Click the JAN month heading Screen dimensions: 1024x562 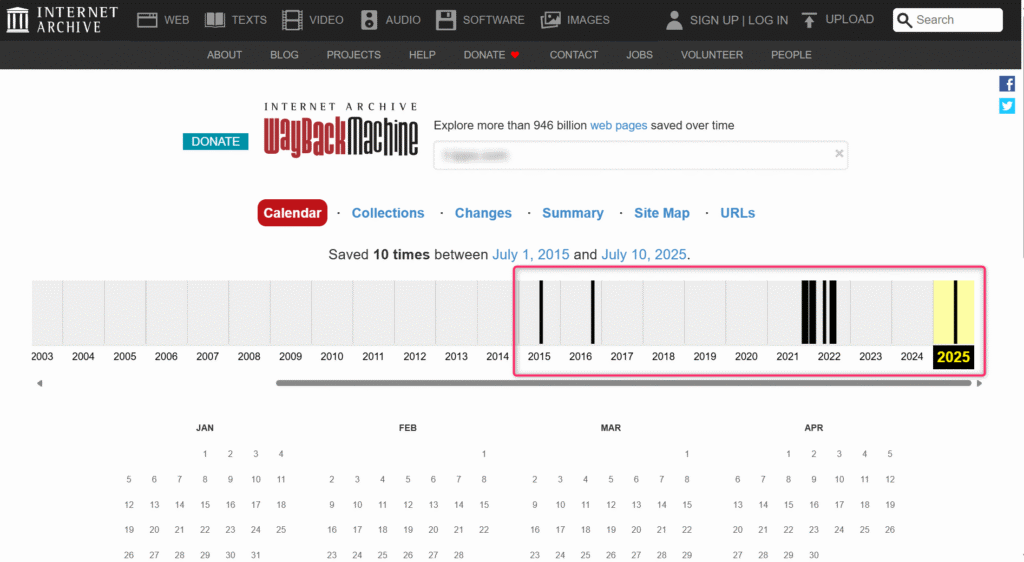[x=204, y=428]
